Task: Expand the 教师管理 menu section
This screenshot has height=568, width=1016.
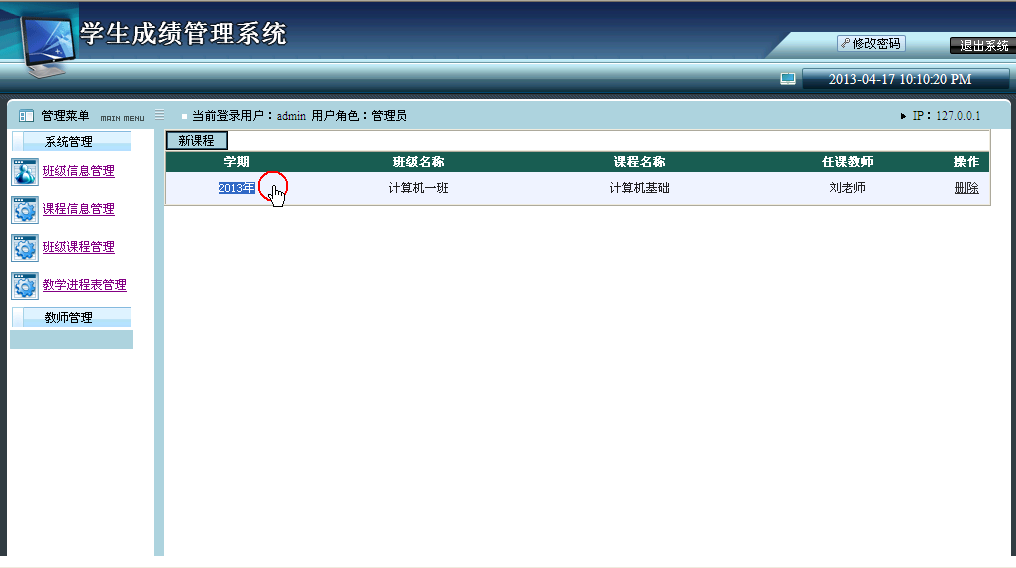Action: 71,317
